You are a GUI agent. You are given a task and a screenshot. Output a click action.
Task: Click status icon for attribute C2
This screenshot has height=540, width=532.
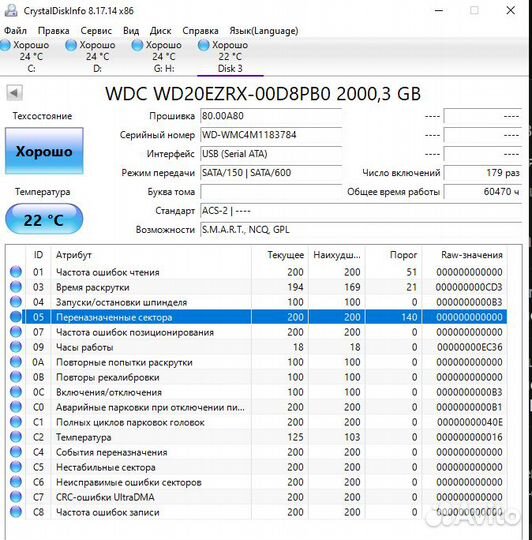(x=16, y=437)
